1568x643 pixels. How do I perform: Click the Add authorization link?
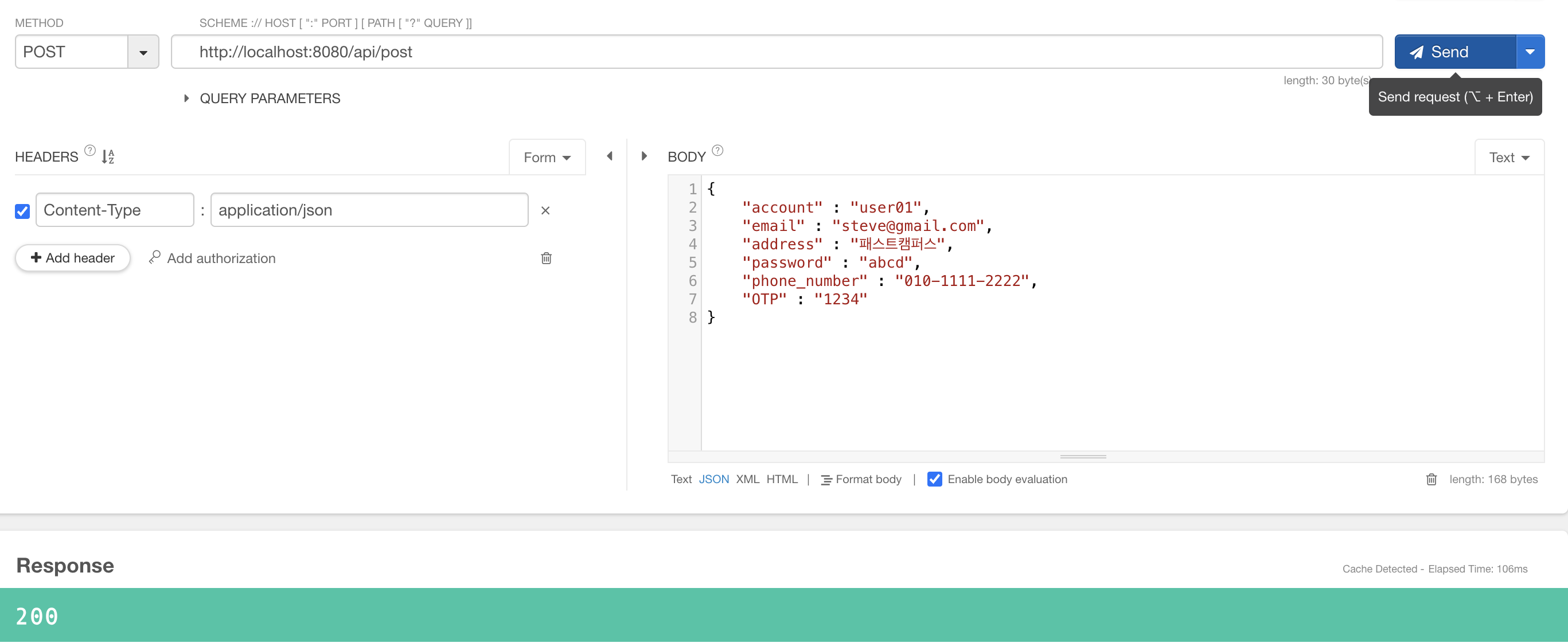pyautogui.click(x=212, y=258)
